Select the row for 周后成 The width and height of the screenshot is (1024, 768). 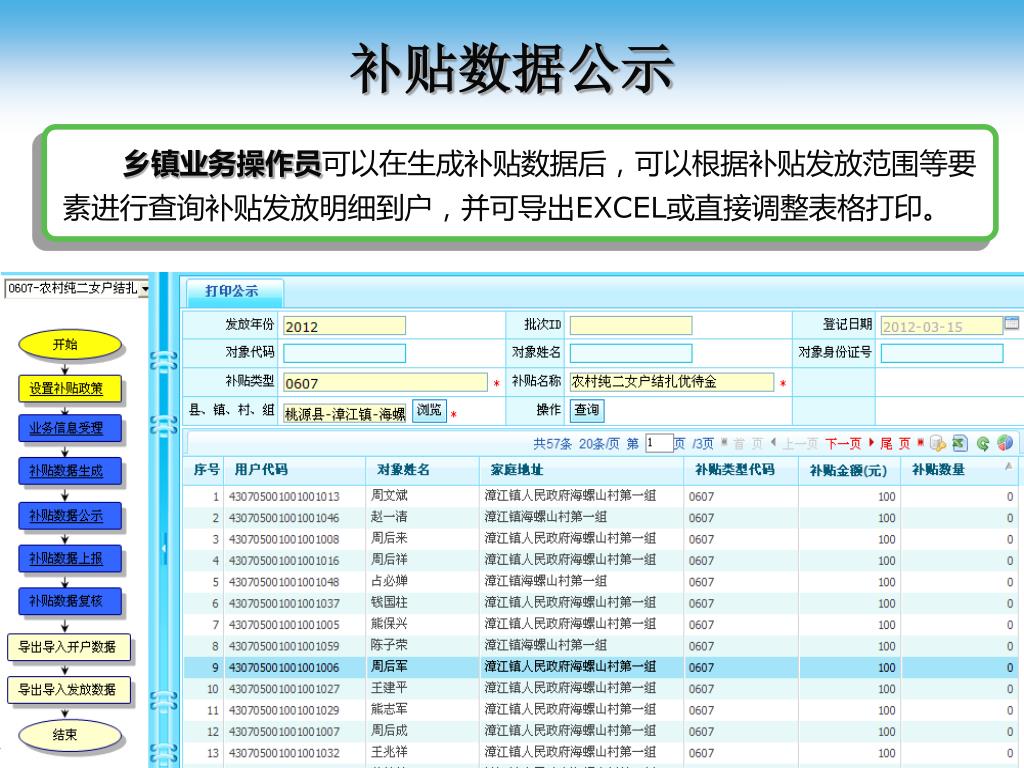click(x=601, y=731)
